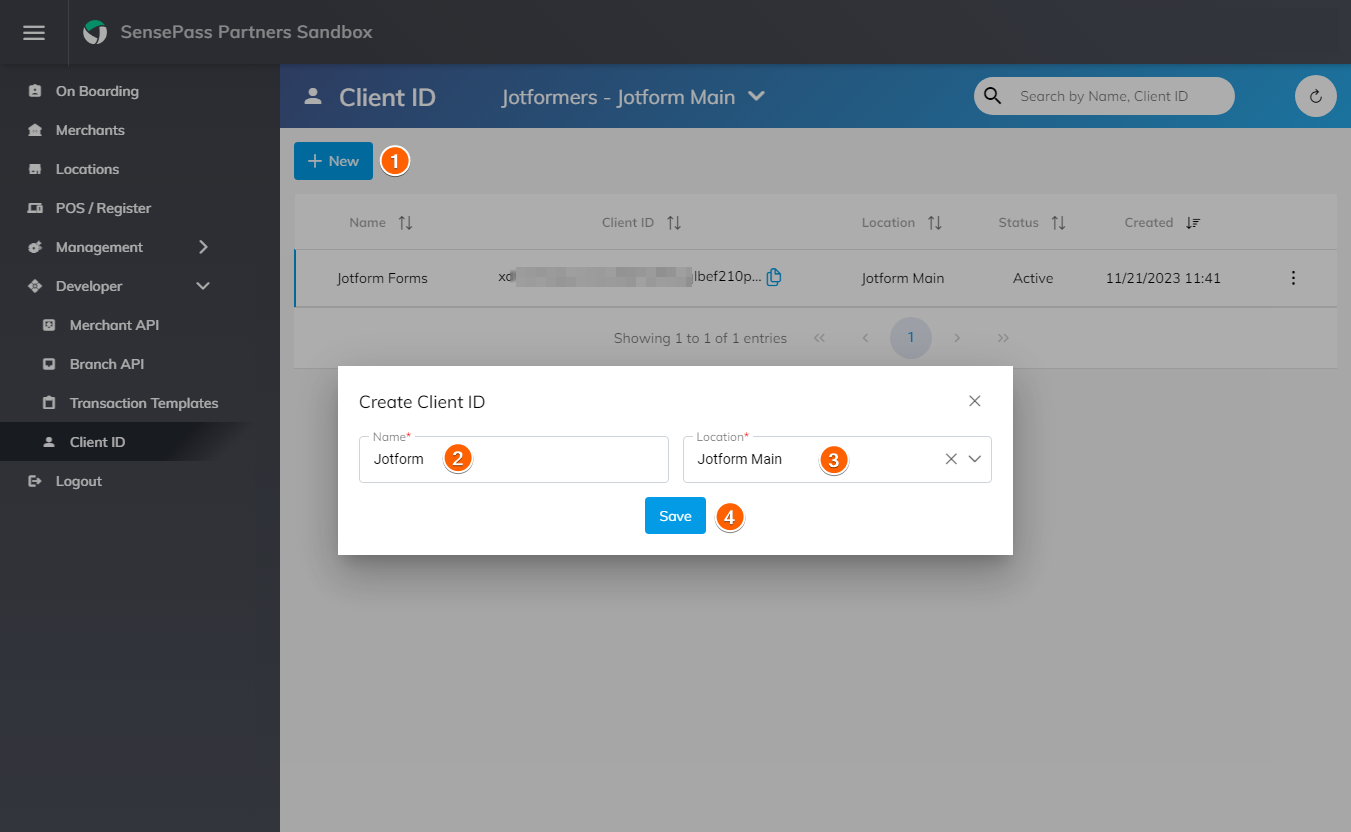Click the Jotform Forms name cell

point(382,278)
